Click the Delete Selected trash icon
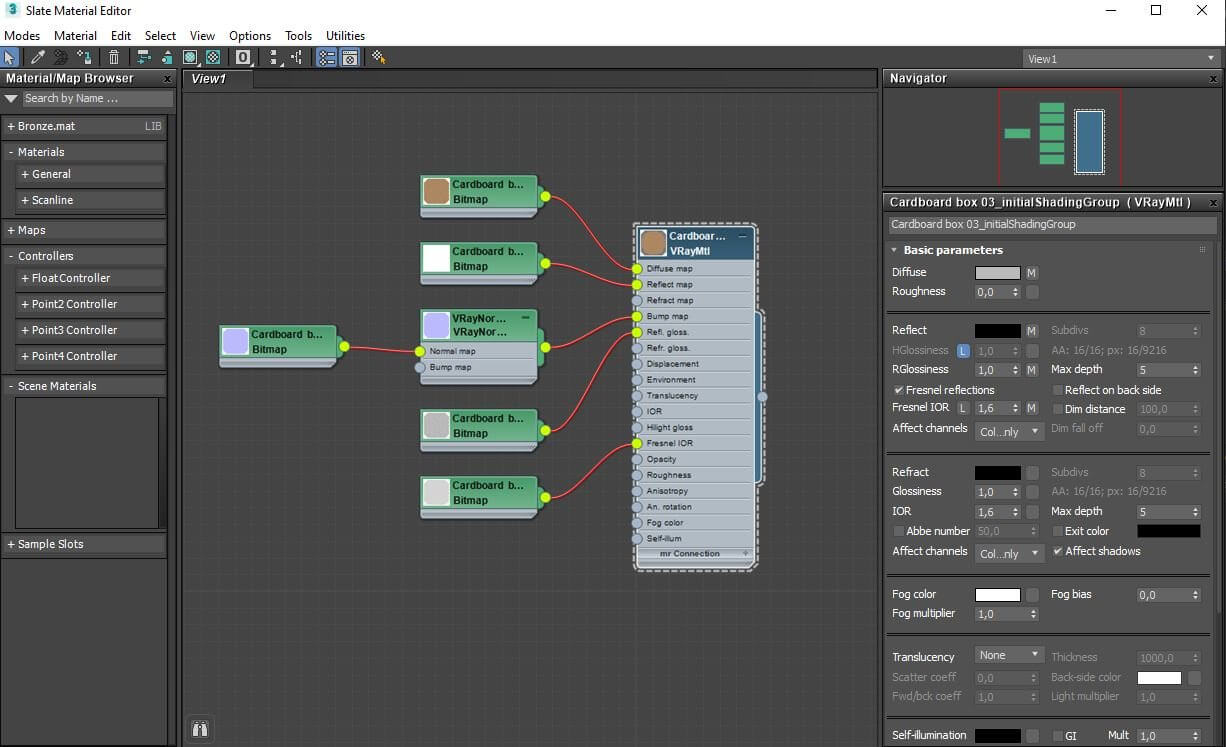 (114, 58)
